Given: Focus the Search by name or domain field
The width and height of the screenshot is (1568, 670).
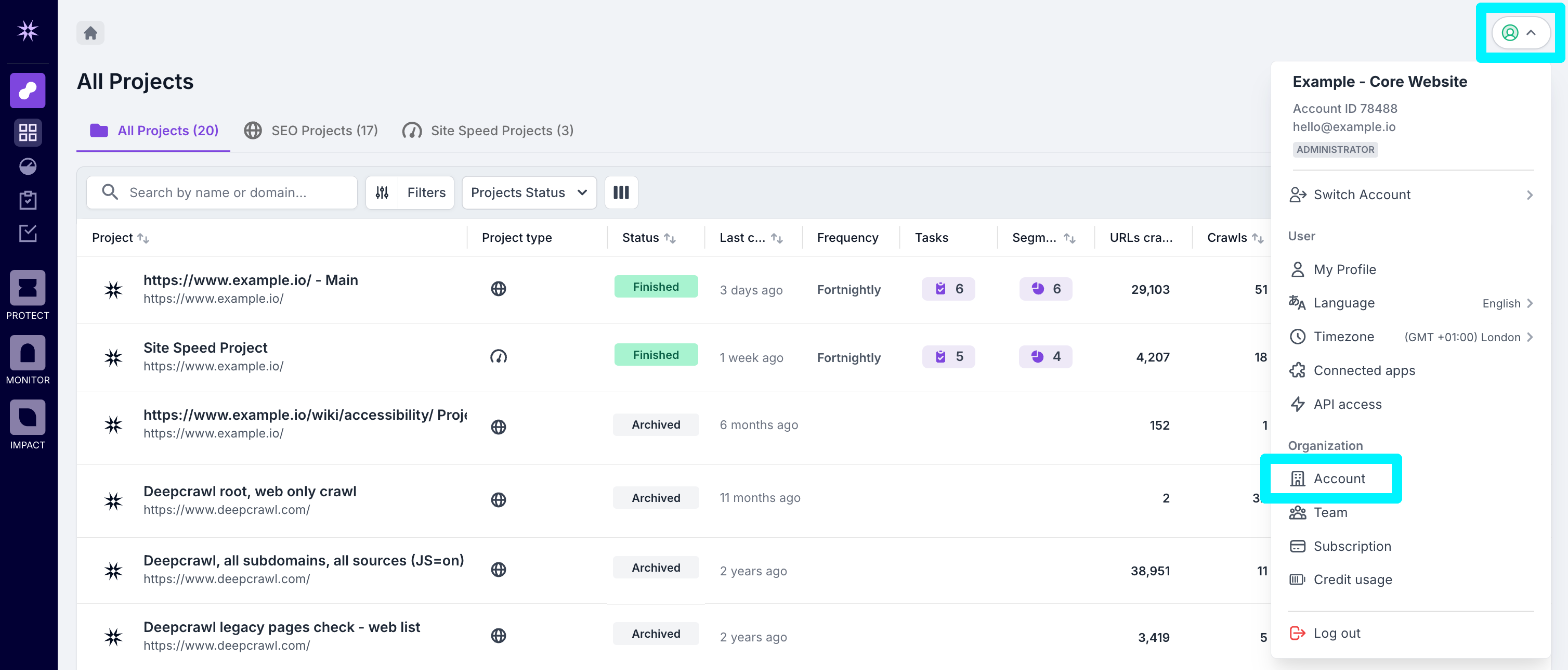Looking at the screenshot, I should tap(221, 192).
